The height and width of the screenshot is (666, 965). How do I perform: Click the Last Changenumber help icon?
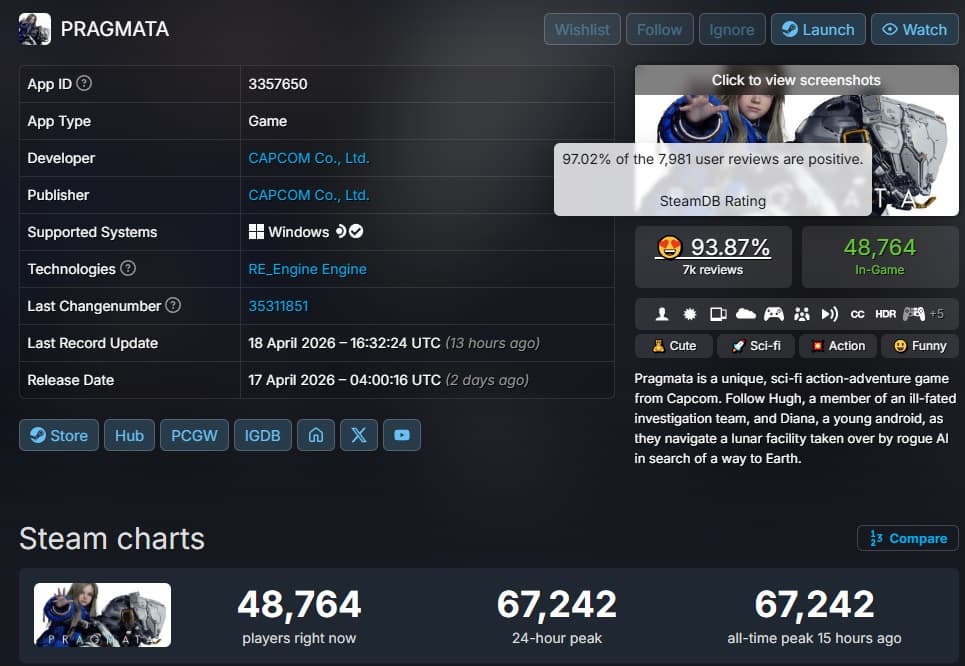[174, 305]
